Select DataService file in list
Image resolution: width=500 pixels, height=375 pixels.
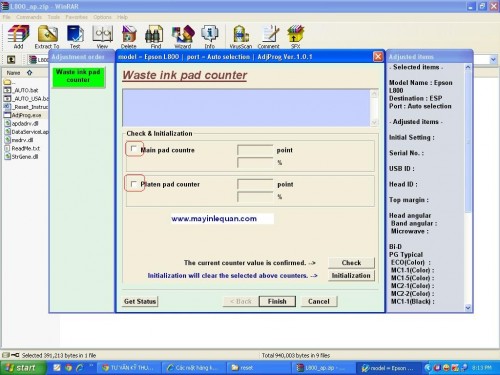26,132
